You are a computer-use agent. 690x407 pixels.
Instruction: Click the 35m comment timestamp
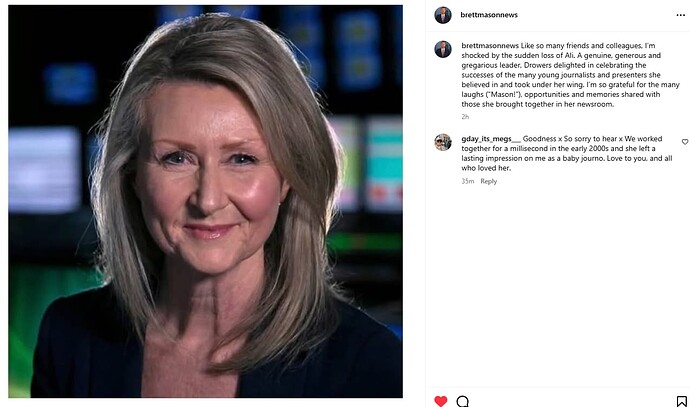467,181
